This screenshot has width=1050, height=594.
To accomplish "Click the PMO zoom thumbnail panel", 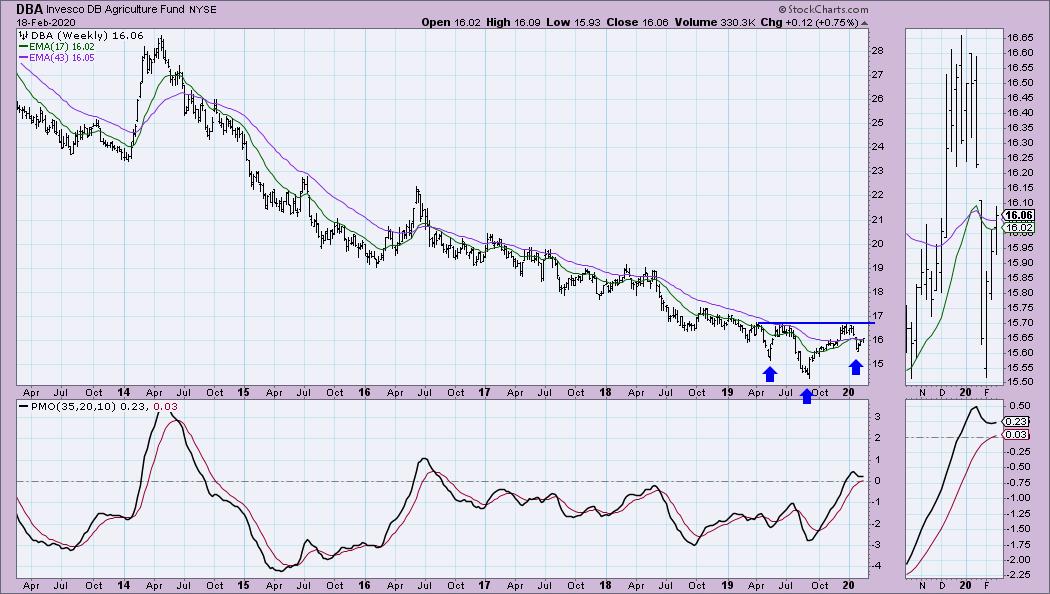I will click(954, 489).
